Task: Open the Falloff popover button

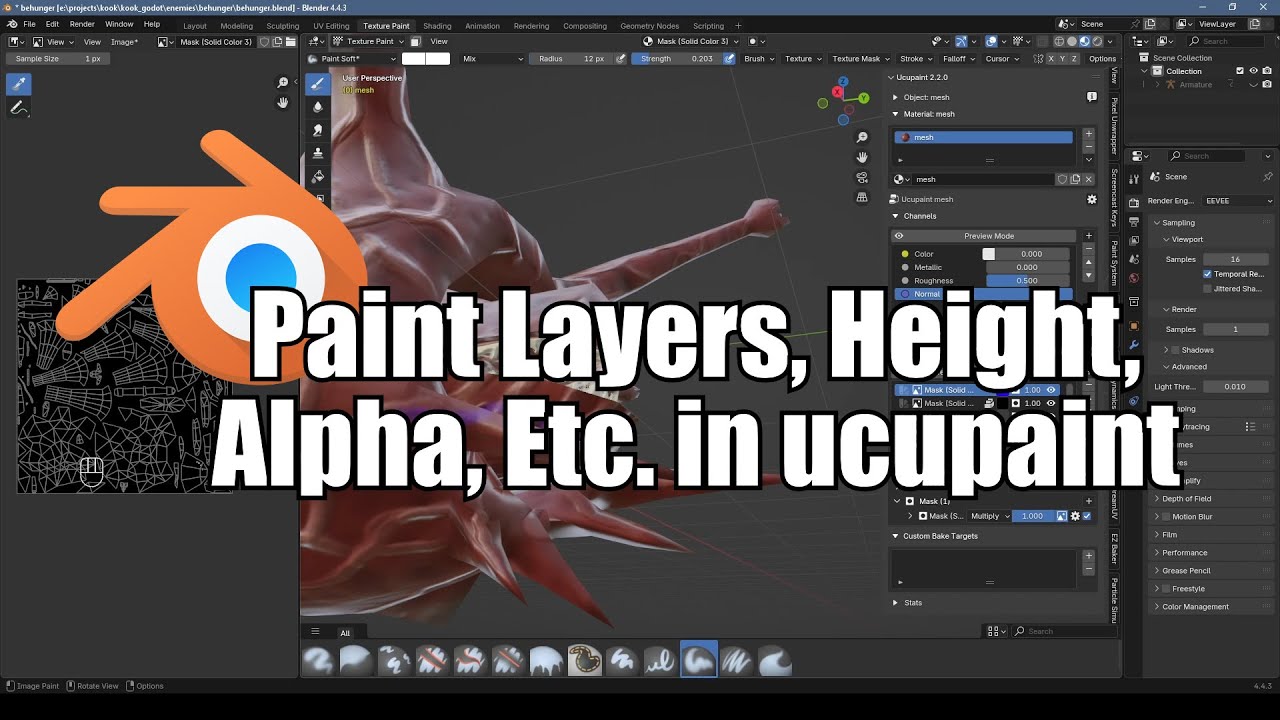Action: pyautogui.click(x=958, y=59)
